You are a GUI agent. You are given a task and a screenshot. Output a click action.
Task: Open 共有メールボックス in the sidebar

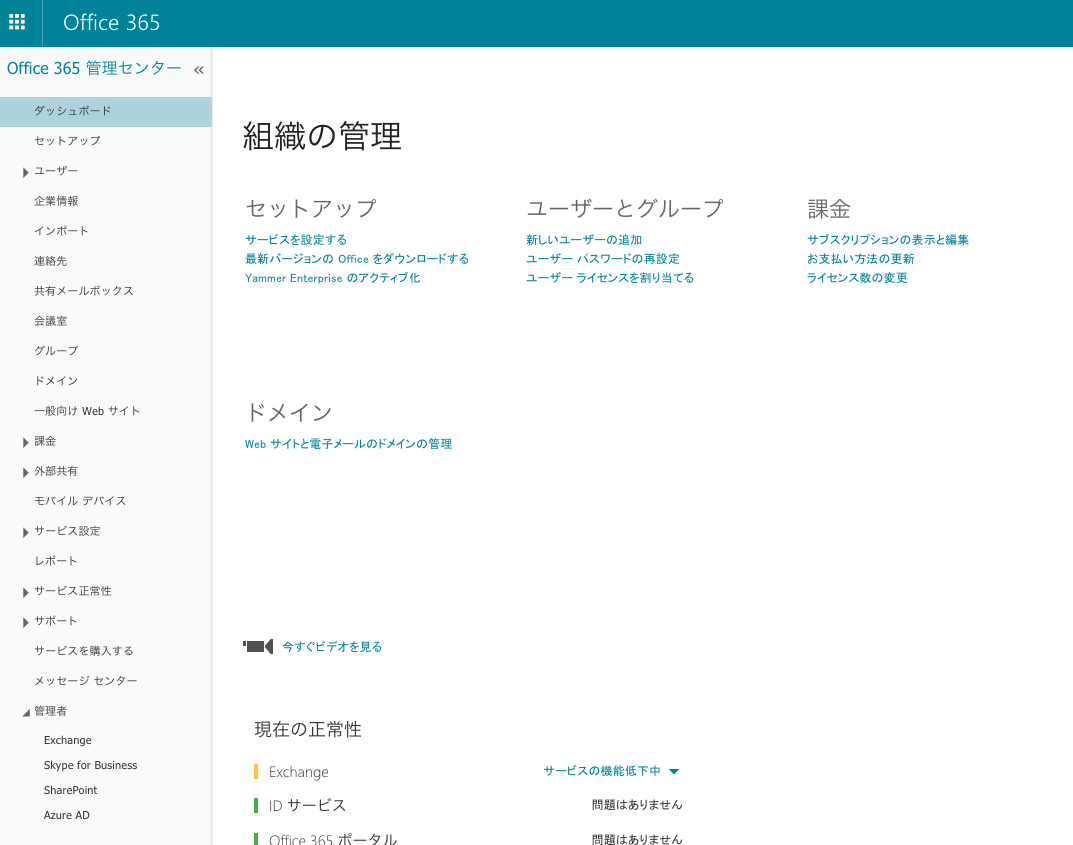pyautogui.click(x=84, y=291)
